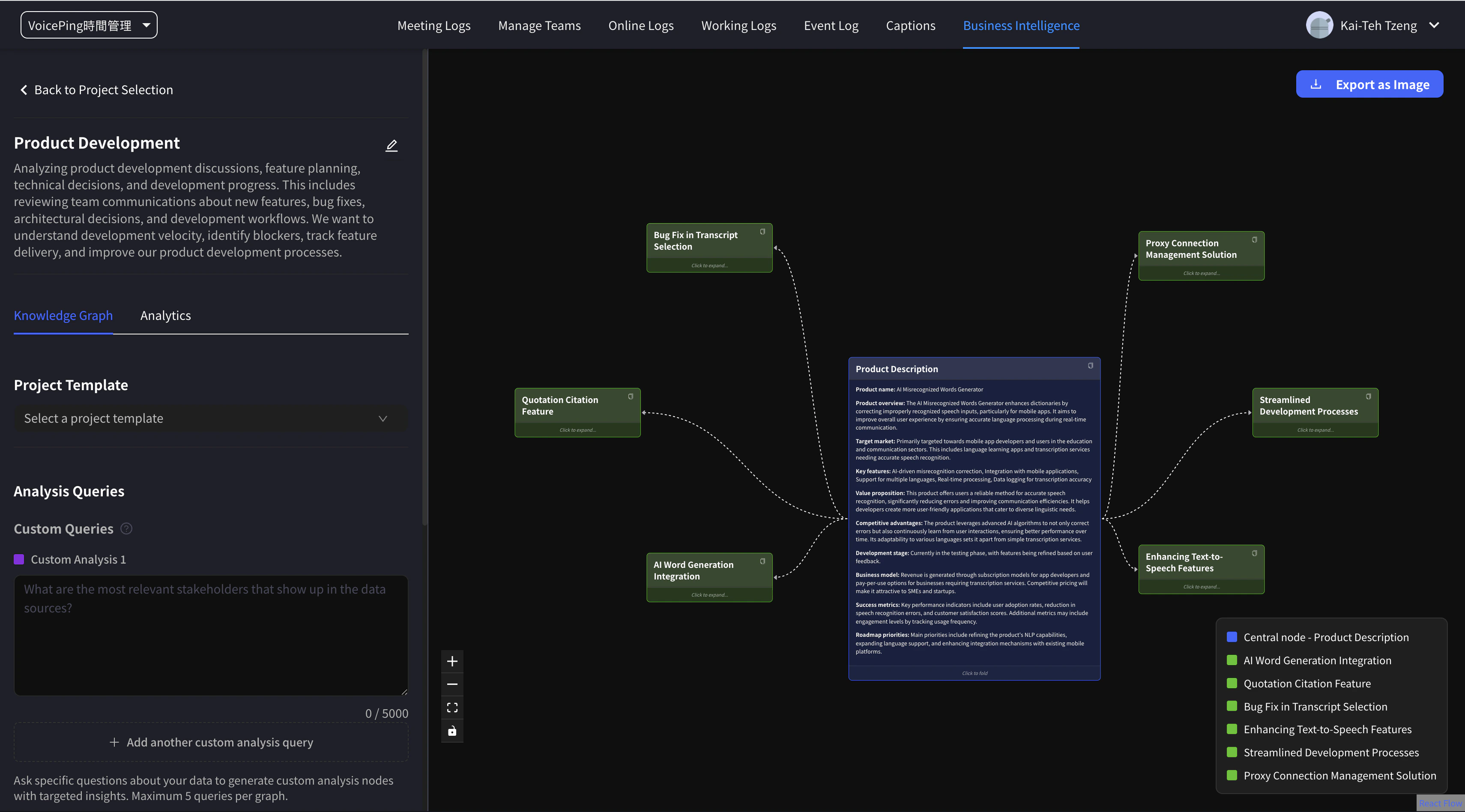Toggle the graph interactivity lock icon
Image resolution: width=1465 pixels, height=812 pixels.
pos(452,731)
